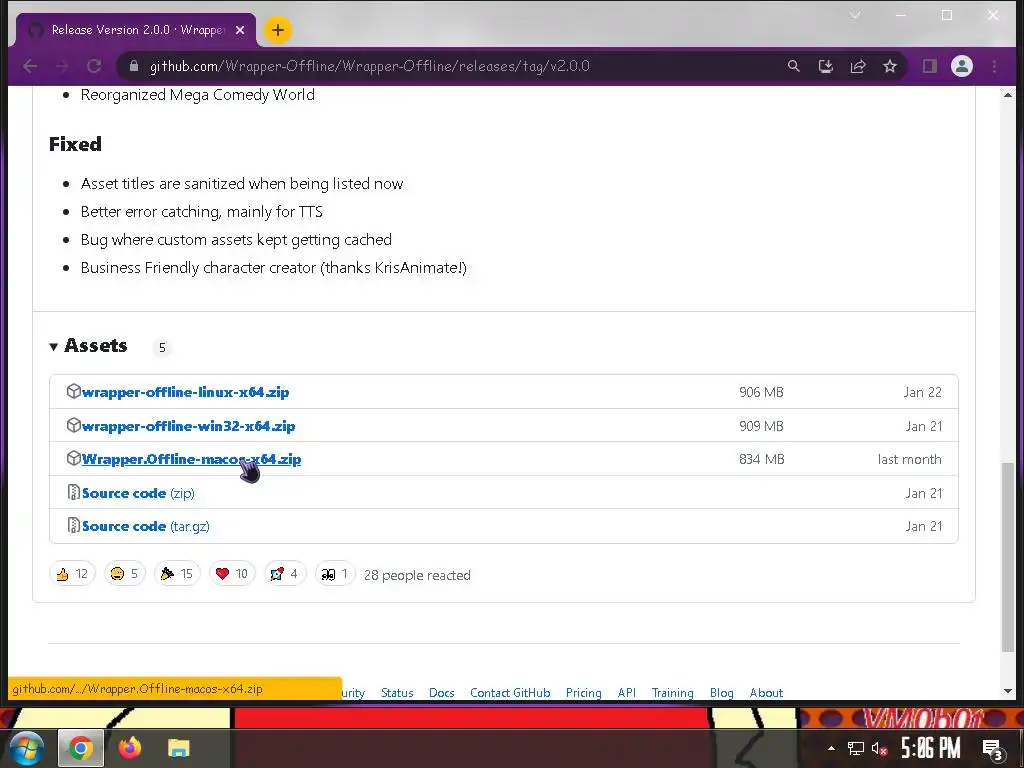Open a new tab with plus button
The width and height of the screenshot is (1024, 768).
pyautogui.click(x=278, y=30)
